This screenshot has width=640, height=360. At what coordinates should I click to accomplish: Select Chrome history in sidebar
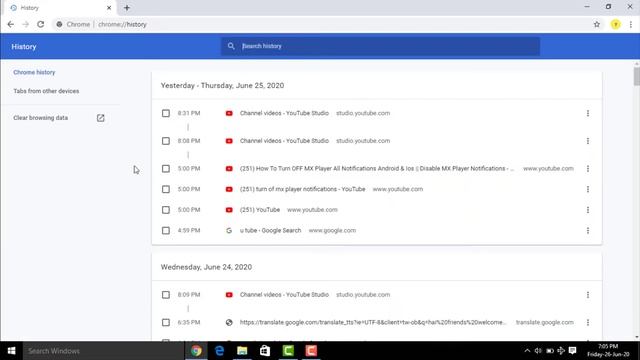pos(34,72)
